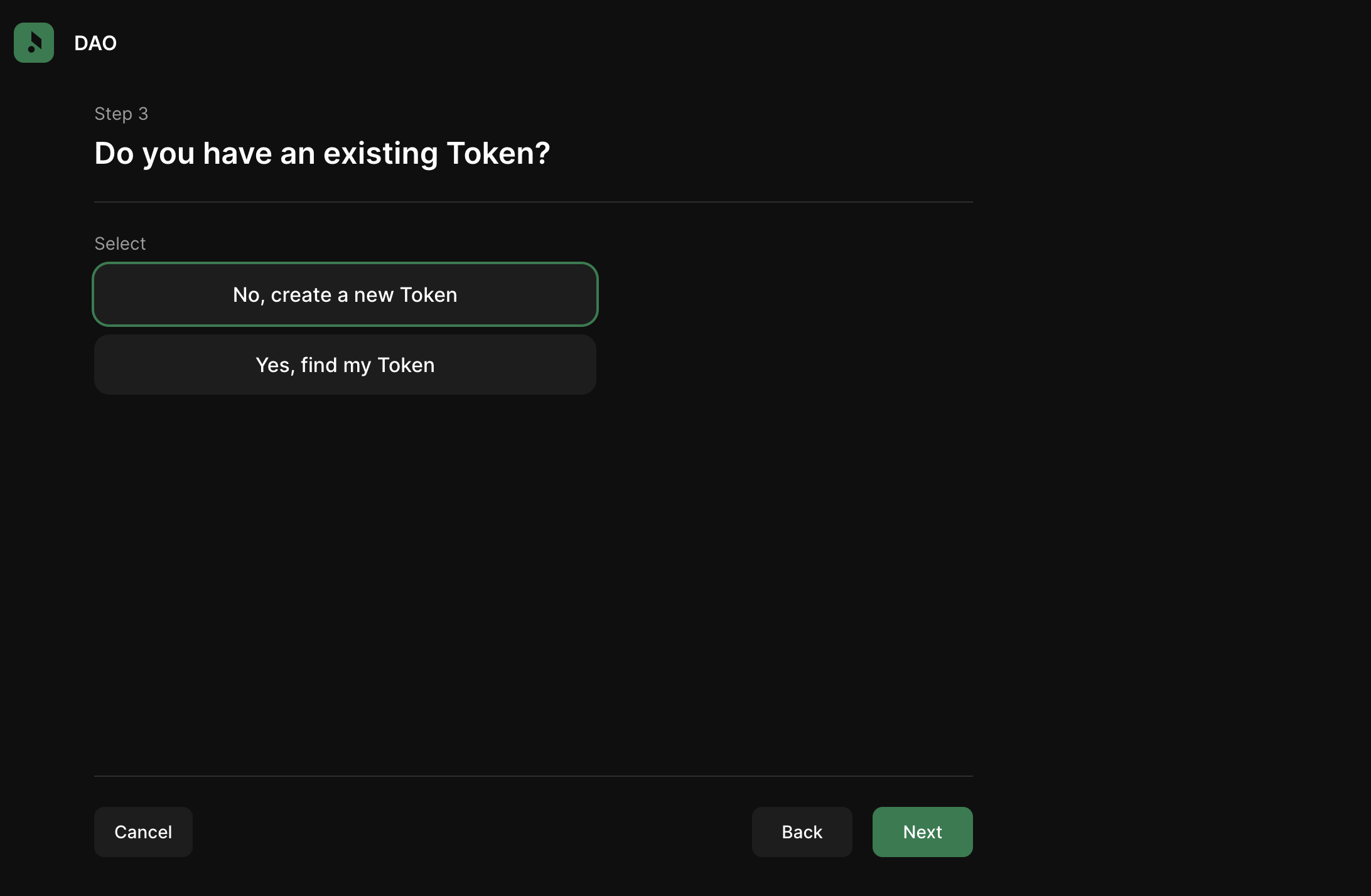The image size is (1371, 896).
Task: Click the DAO title text
Action: 95,43
